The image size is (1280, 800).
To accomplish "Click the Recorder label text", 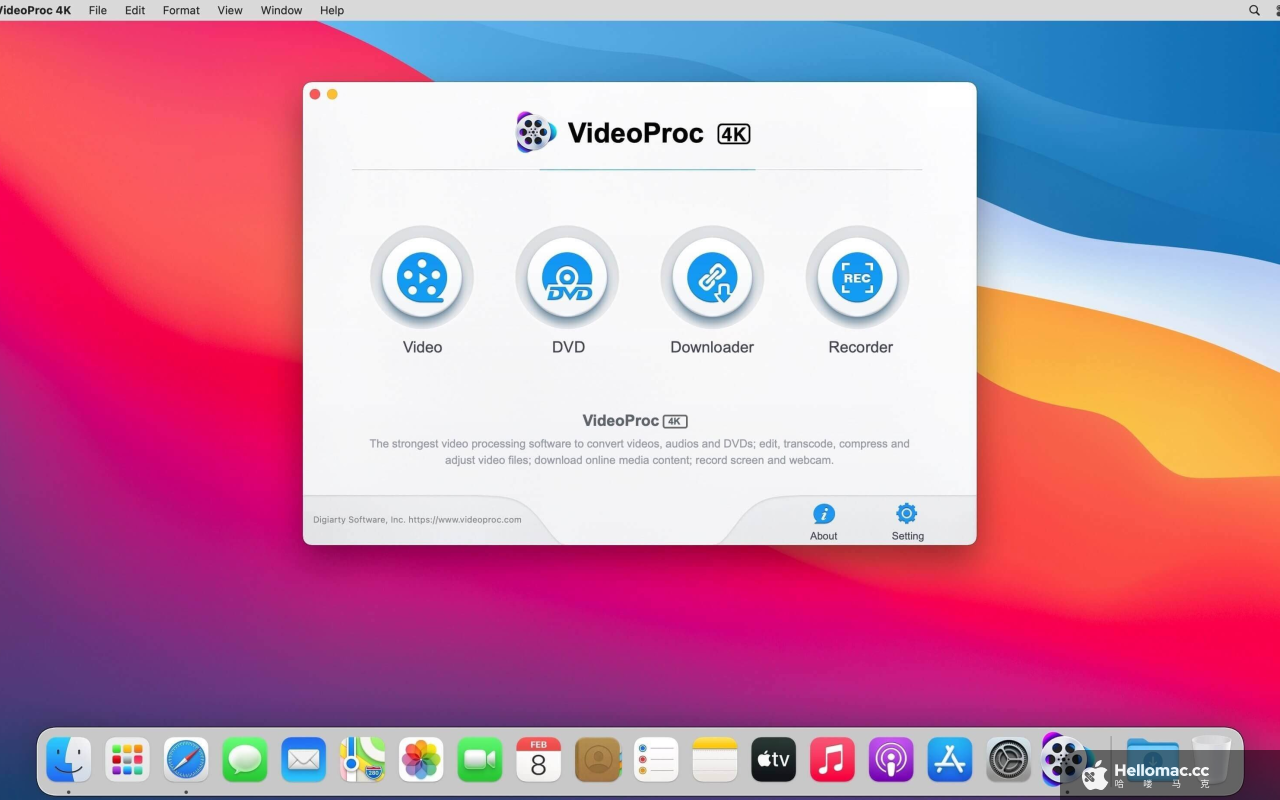I will [x=860, y=347].
